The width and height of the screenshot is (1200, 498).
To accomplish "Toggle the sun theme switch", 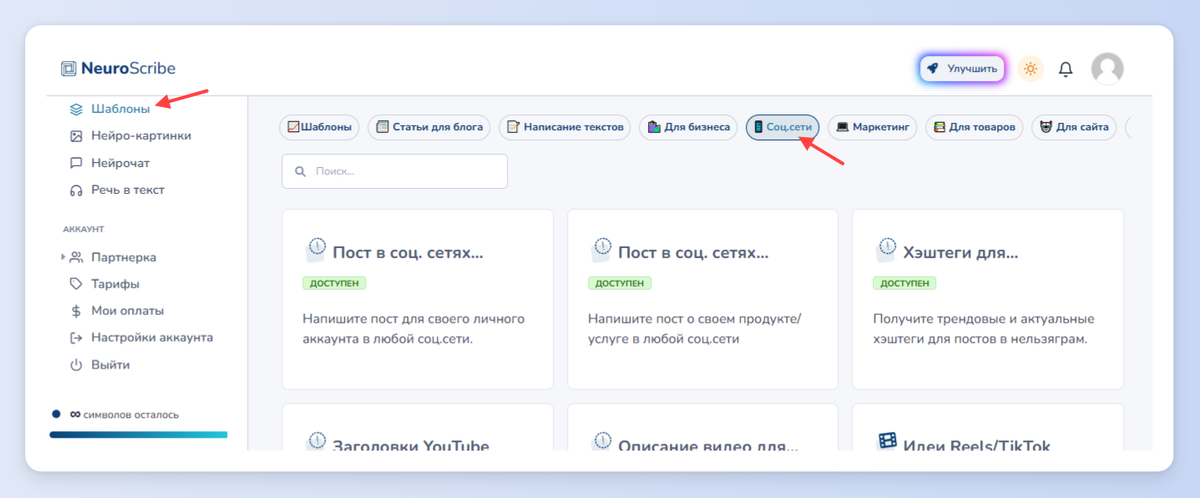I will [x=1030, y=68].
